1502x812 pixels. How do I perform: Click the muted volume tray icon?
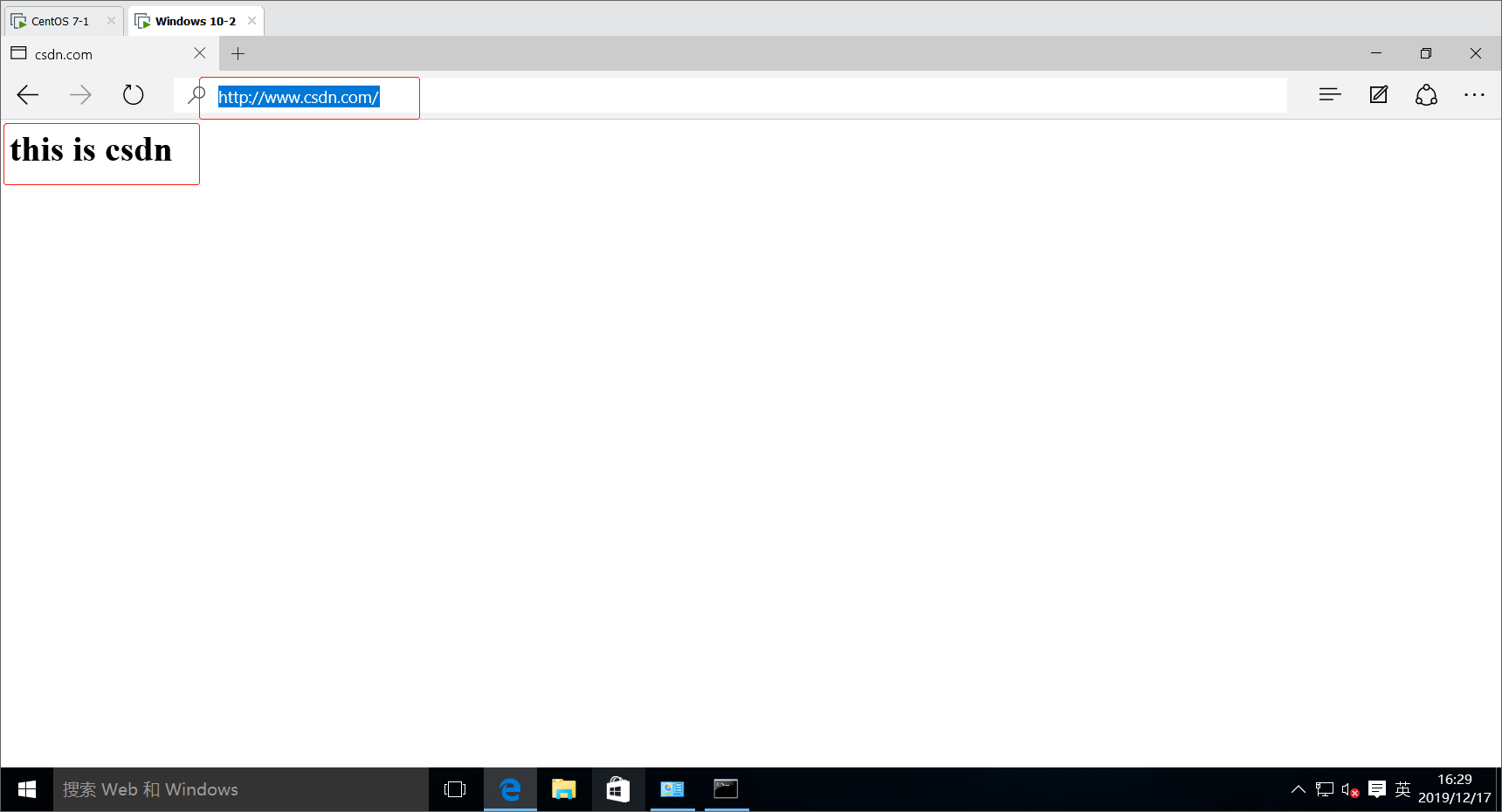point(1350,790)
